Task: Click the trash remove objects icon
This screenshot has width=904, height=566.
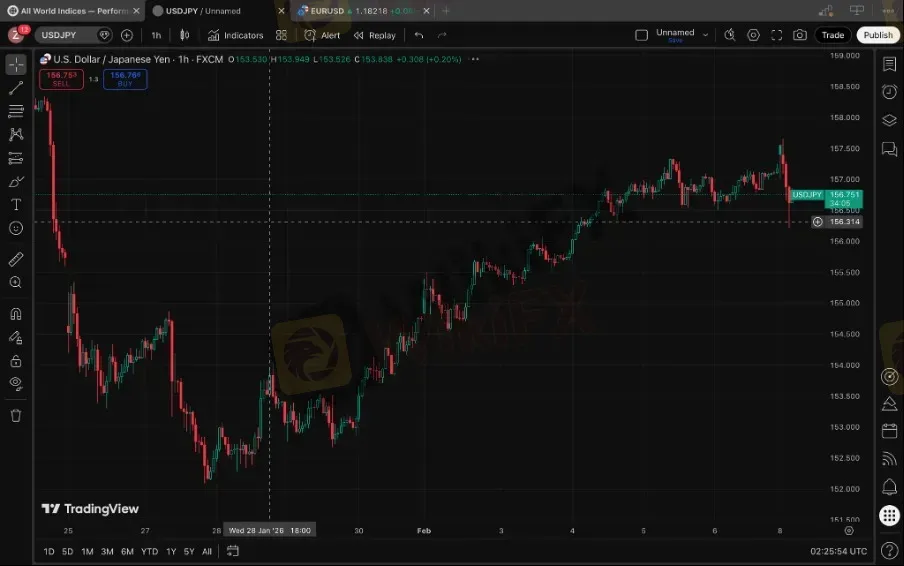Action: click(x=16, y=416)
